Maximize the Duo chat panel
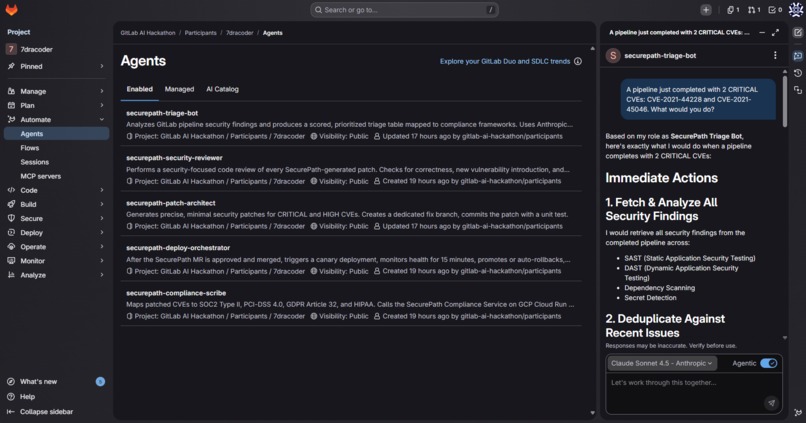806x423 pixels. tap(775, 32)
